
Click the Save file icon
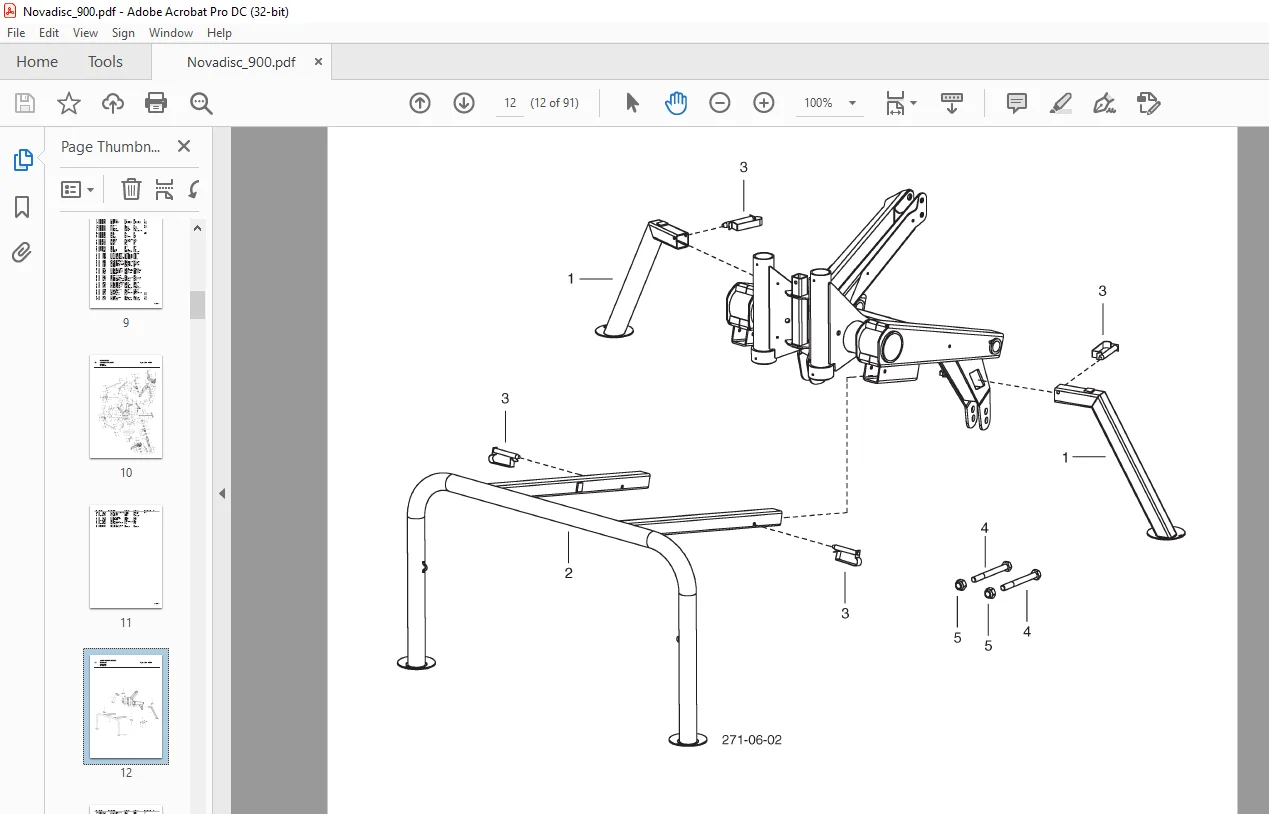[x=25, y=103]
